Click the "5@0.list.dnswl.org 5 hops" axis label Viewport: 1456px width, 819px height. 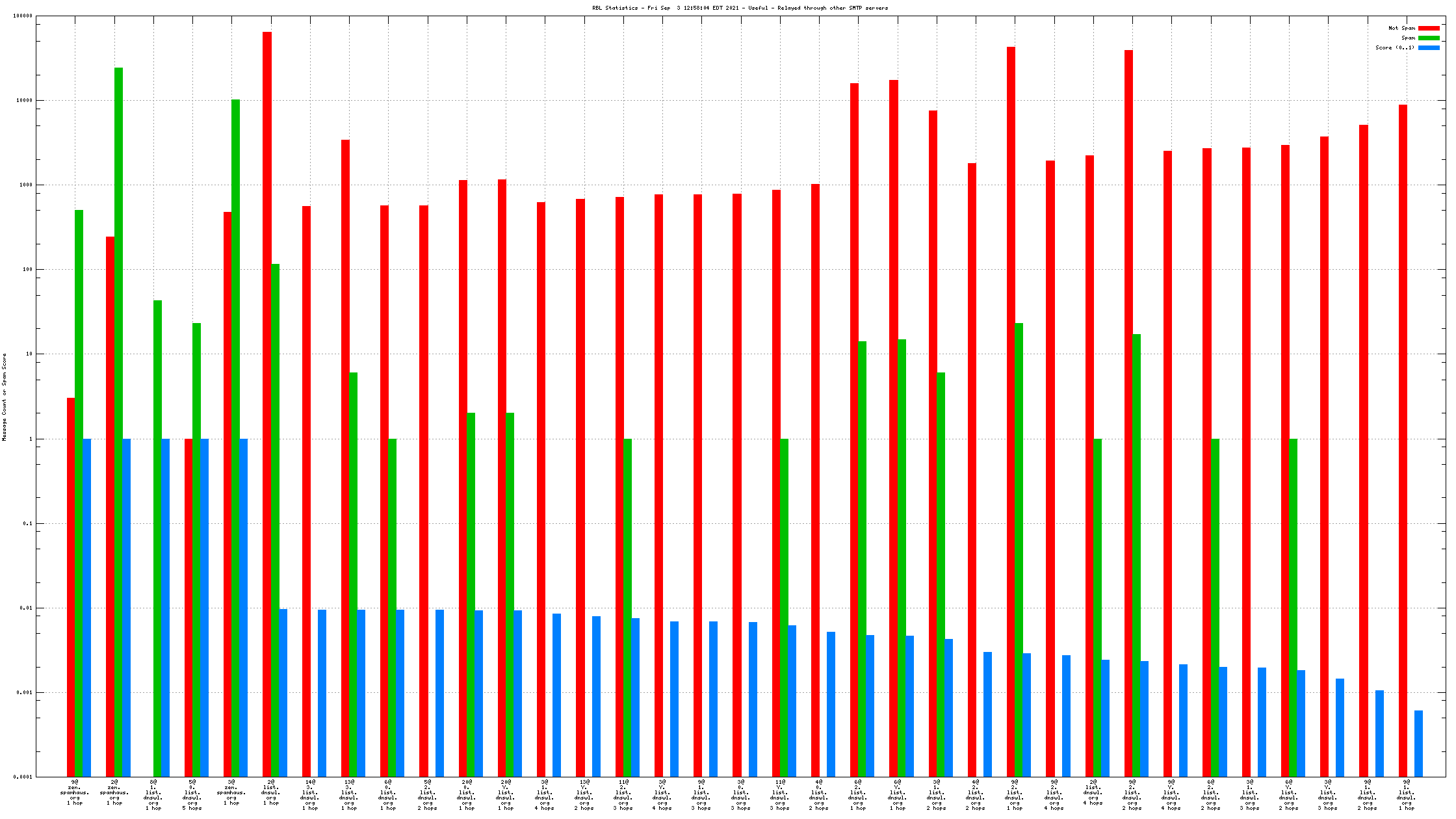[x=192, y=795]
